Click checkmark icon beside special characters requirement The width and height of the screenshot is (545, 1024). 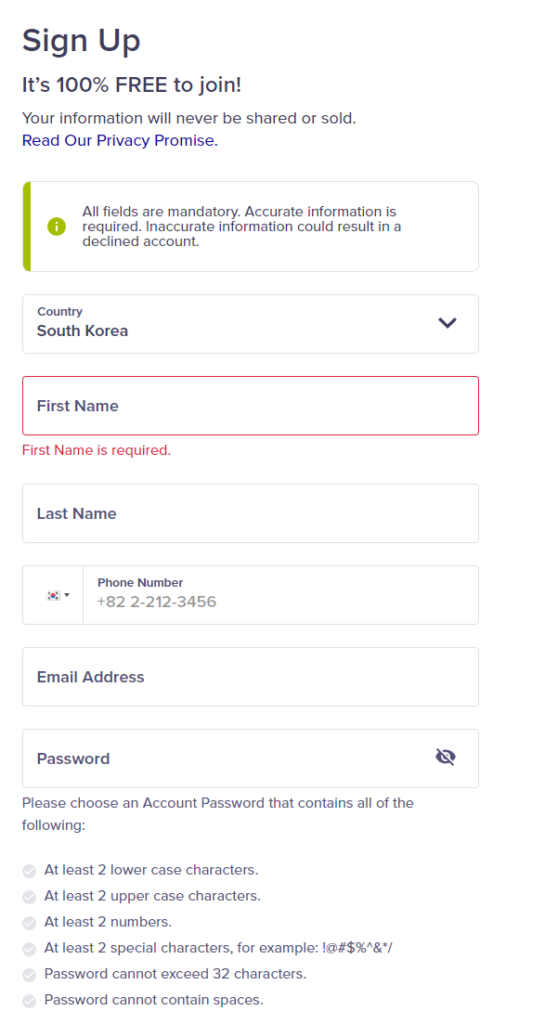tap(29, 950)
